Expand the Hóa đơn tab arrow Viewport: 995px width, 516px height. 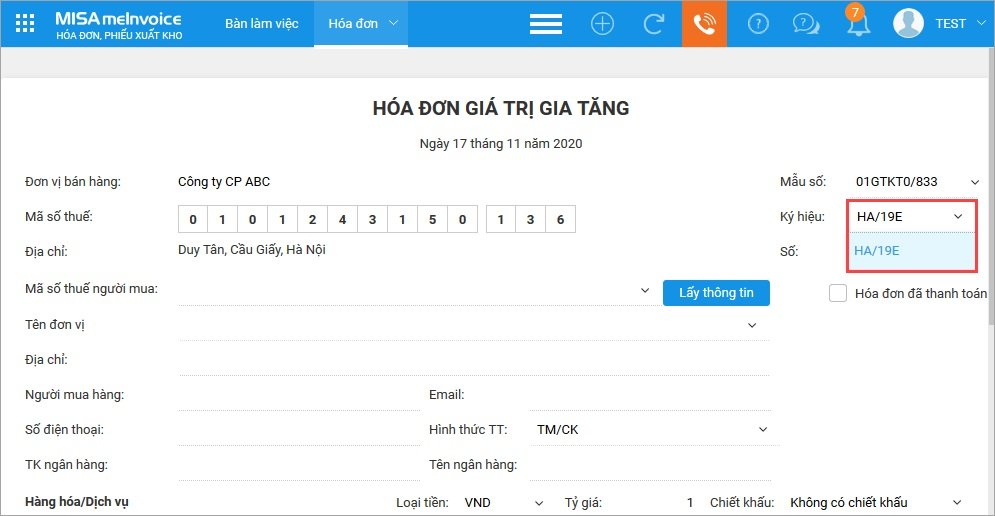pos(393,23)
